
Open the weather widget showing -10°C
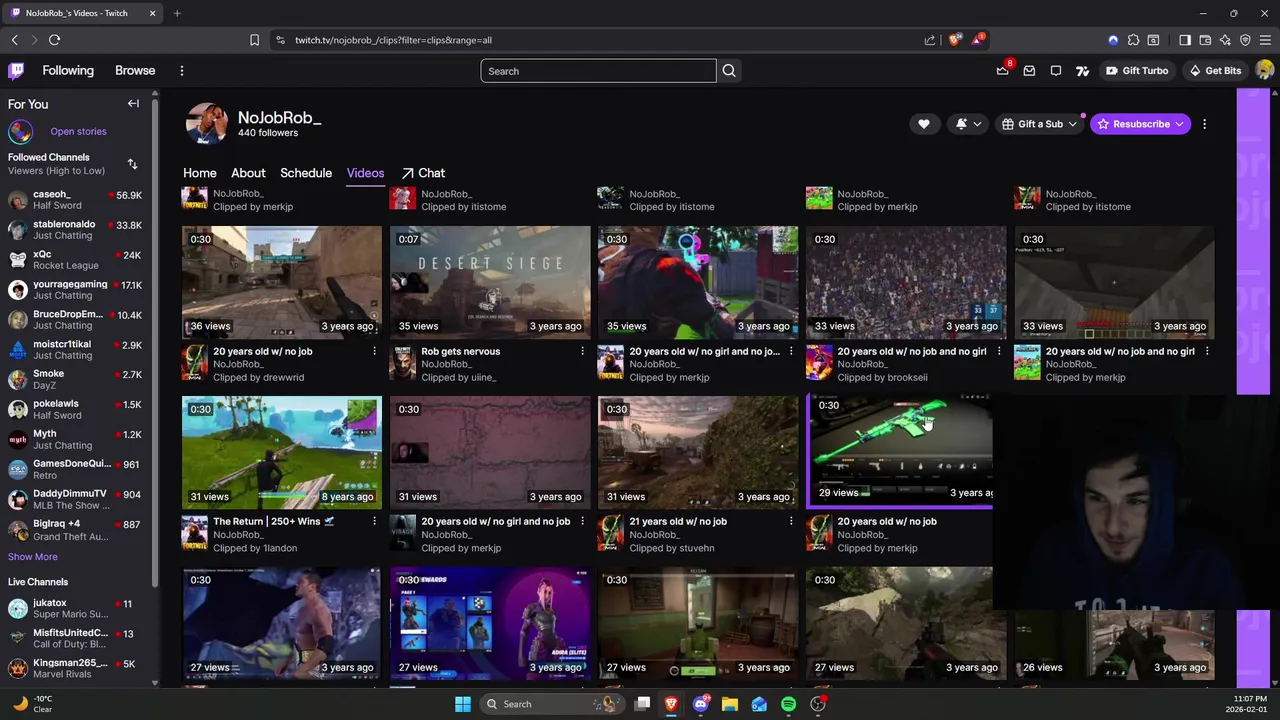(x=32, y=704)
